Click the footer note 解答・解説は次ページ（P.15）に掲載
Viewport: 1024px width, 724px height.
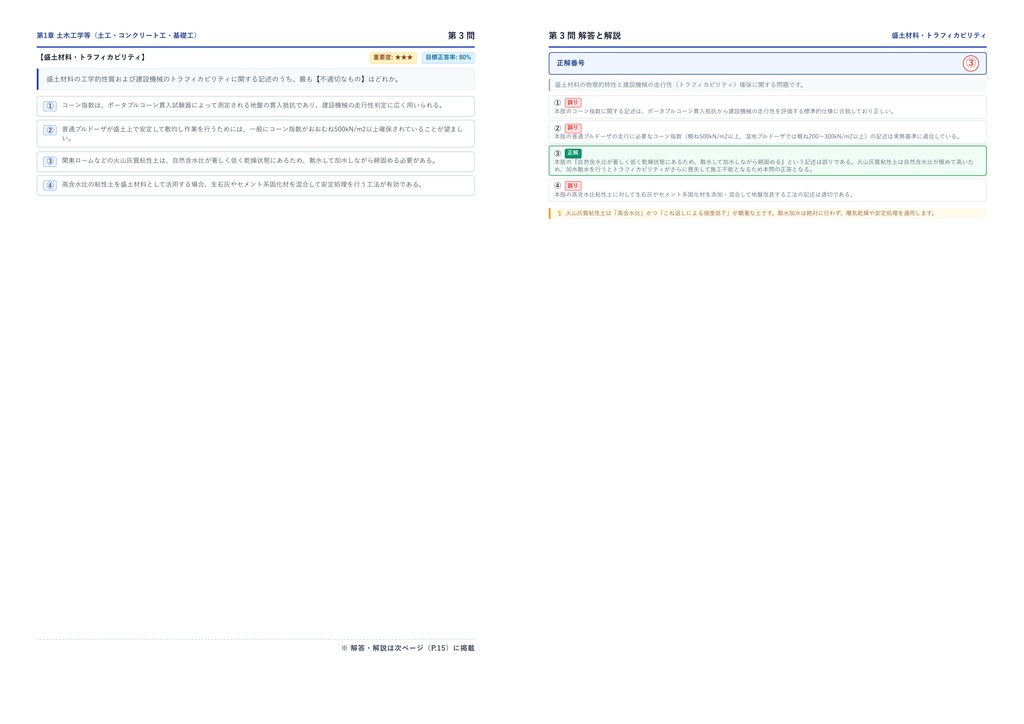(x=408, y=648)
